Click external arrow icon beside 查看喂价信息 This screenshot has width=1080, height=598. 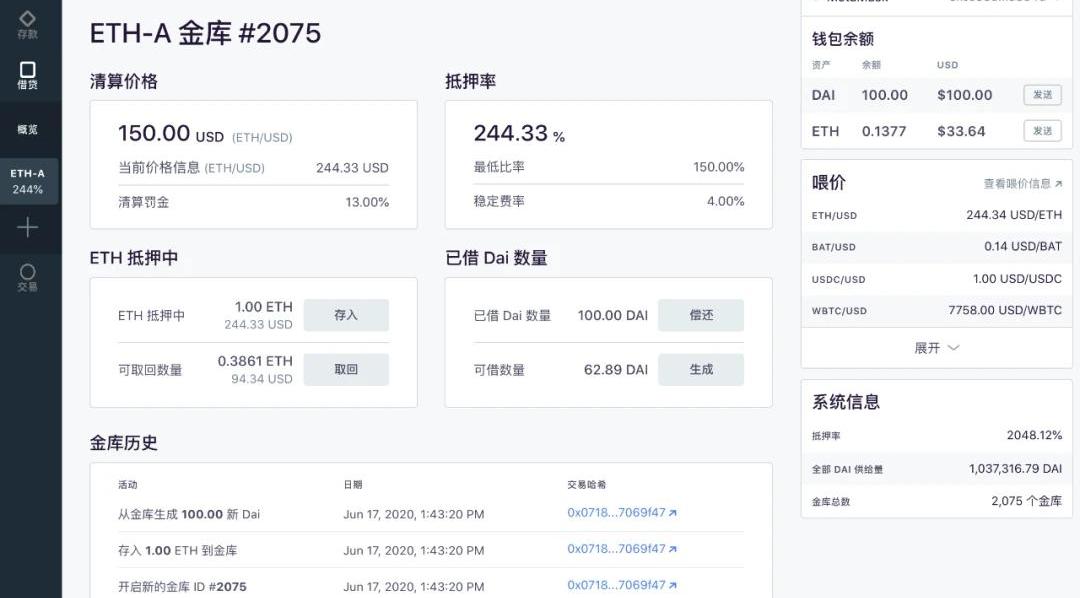coord(1058,184)
